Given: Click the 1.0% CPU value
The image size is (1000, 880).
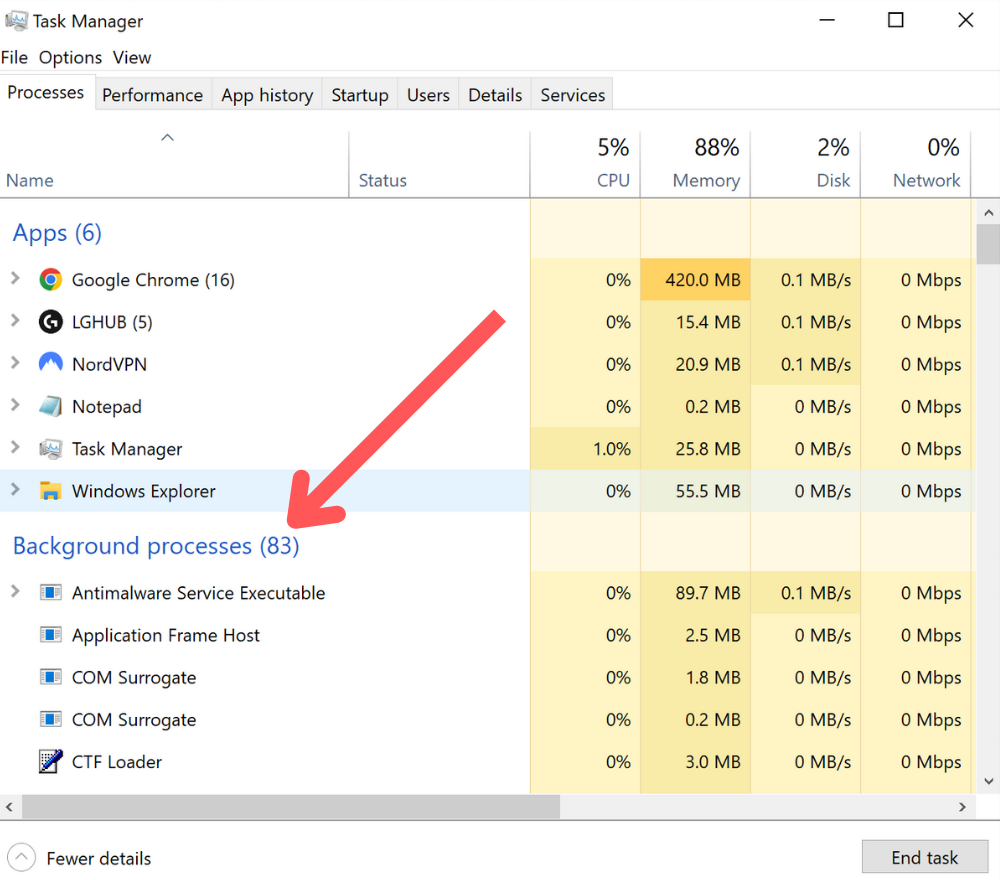Looking at the screenshot, I should click(x=612, y=449).
